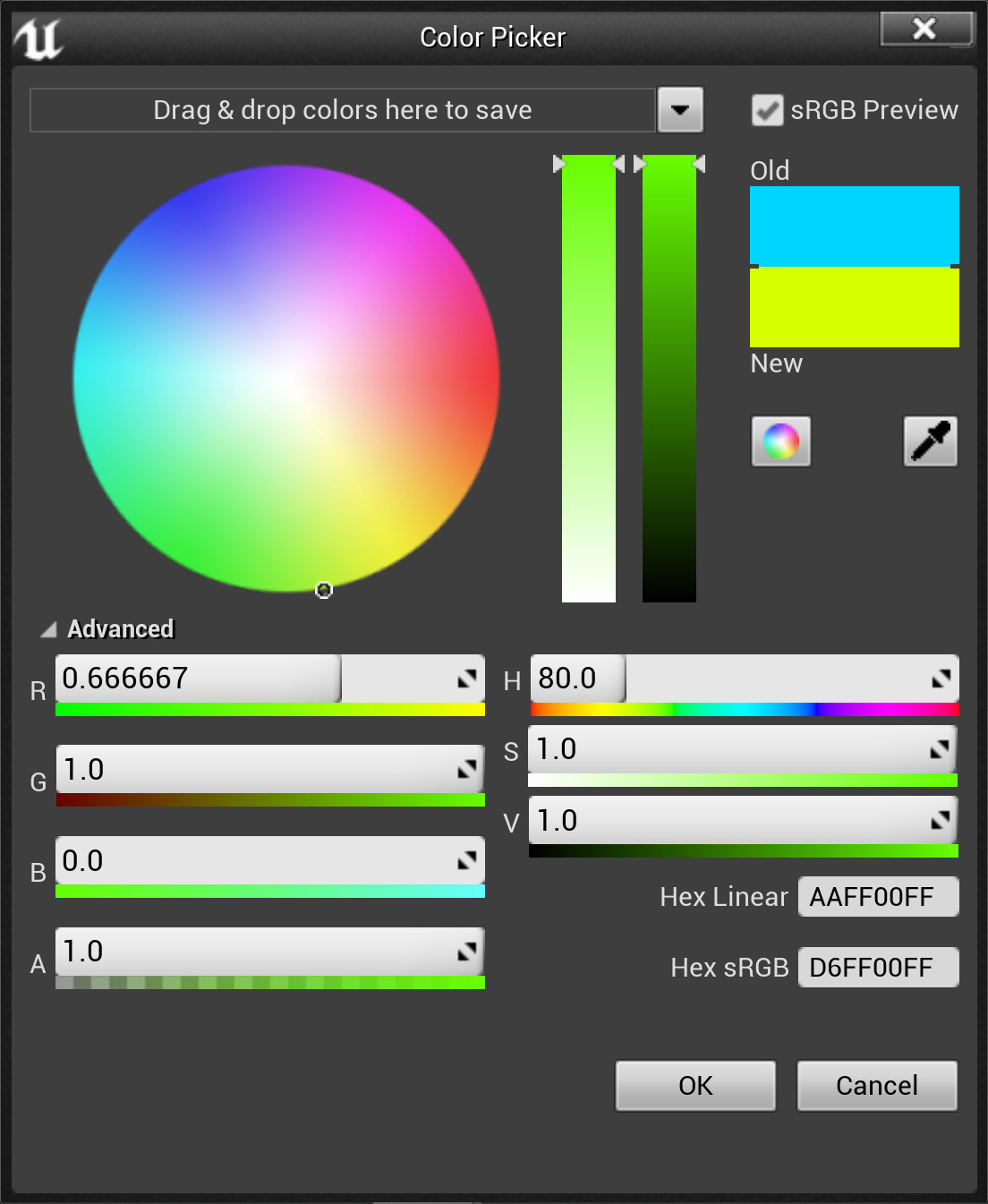Click the Hex Linear input field

pyautogui.click(x=877, y=897)
